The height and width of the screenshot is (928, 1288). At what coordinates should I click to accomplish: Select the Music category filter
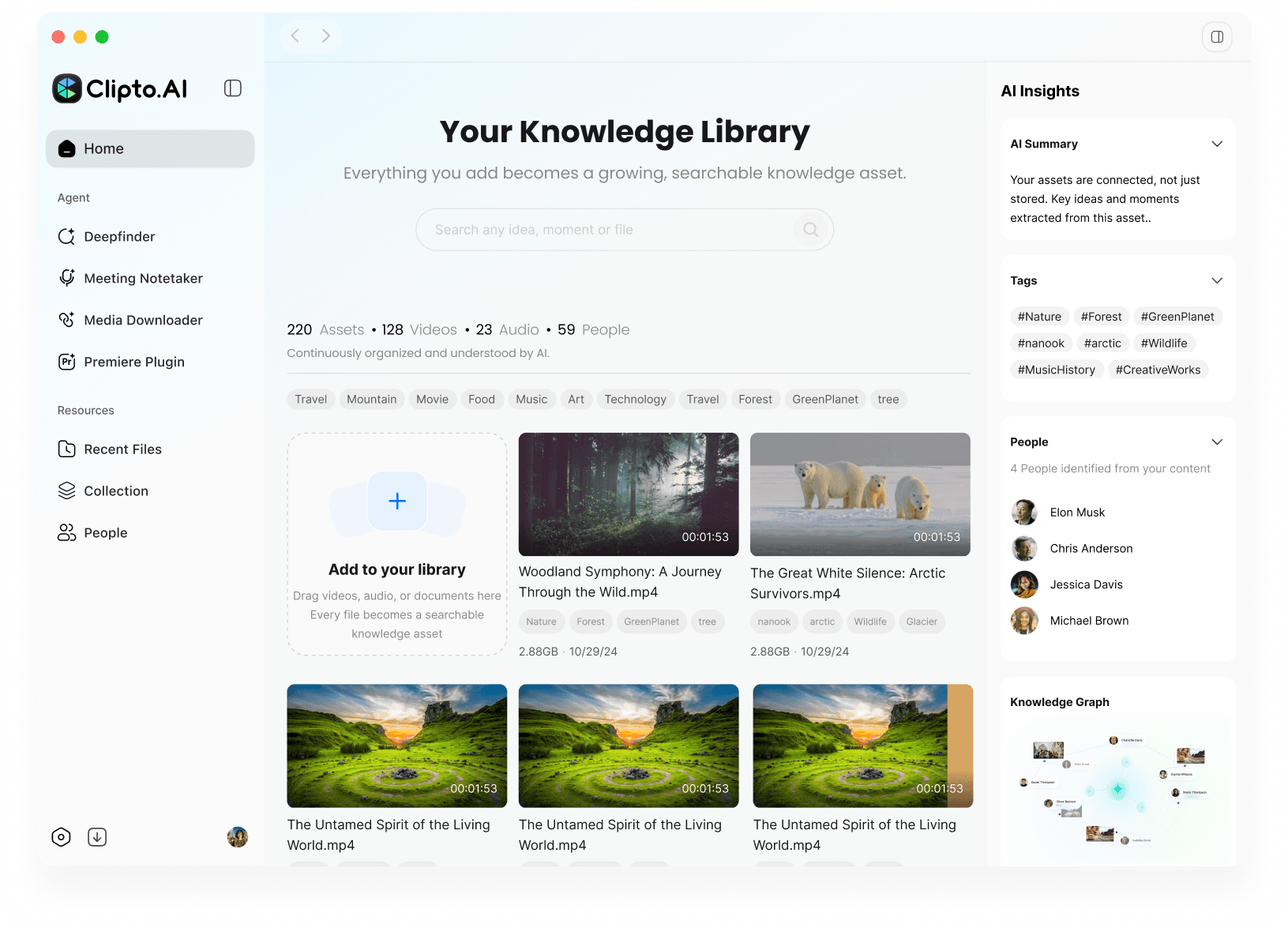coord(531,399)
